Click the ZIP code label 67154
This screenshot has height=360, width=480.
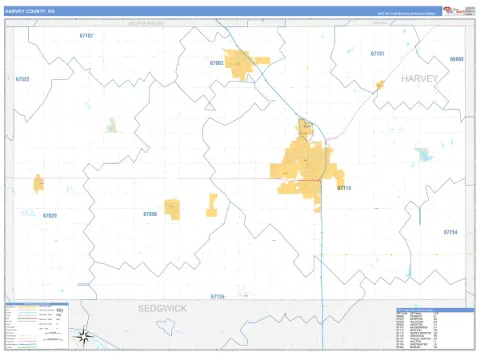coord(450,232)
